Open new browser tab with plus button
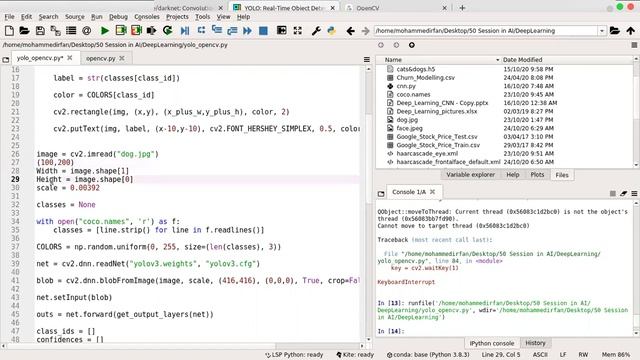 click(x=462, y=7)
